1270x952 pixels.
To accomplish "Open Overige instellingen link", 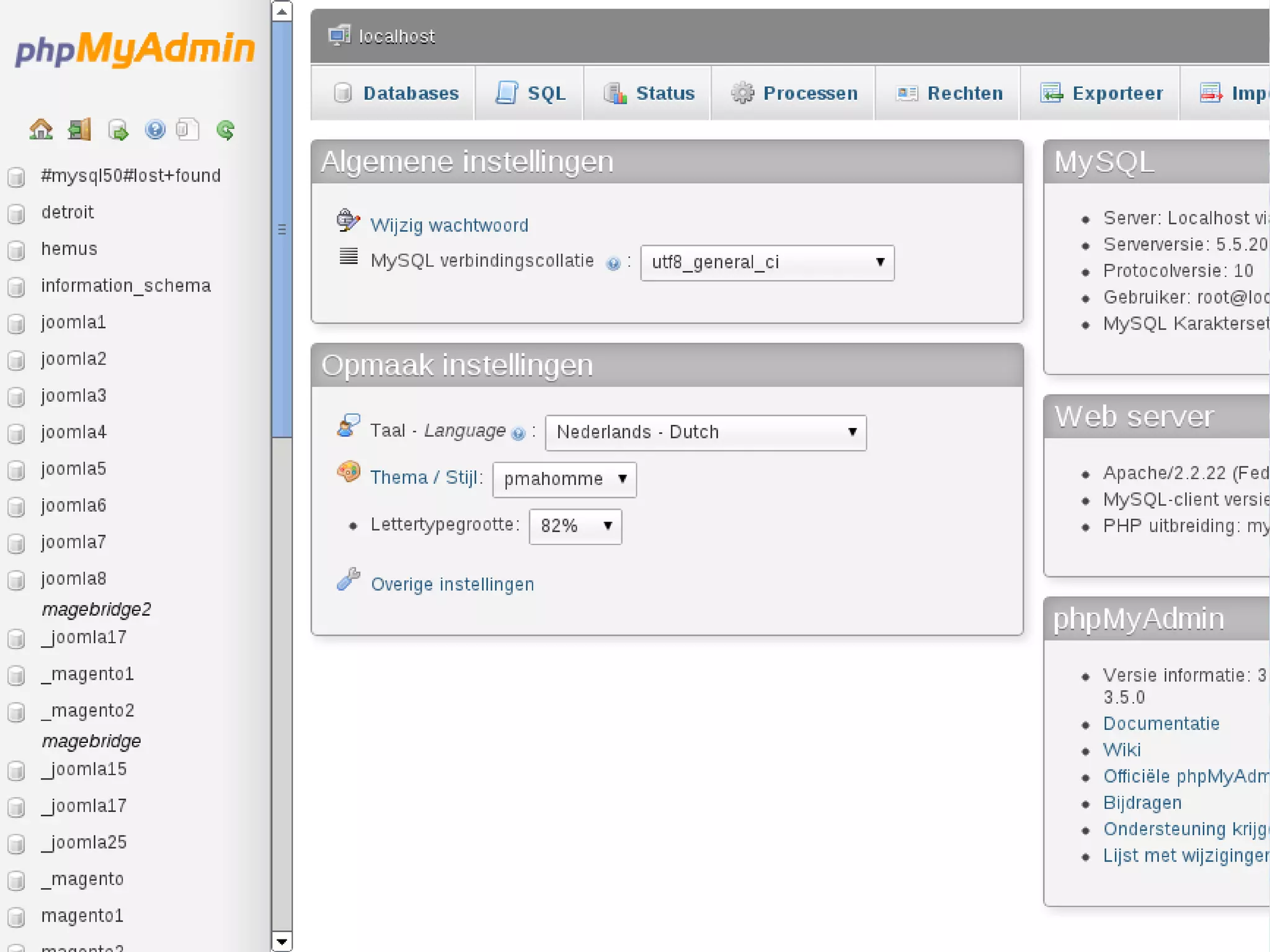I will (x=453, y=584).
